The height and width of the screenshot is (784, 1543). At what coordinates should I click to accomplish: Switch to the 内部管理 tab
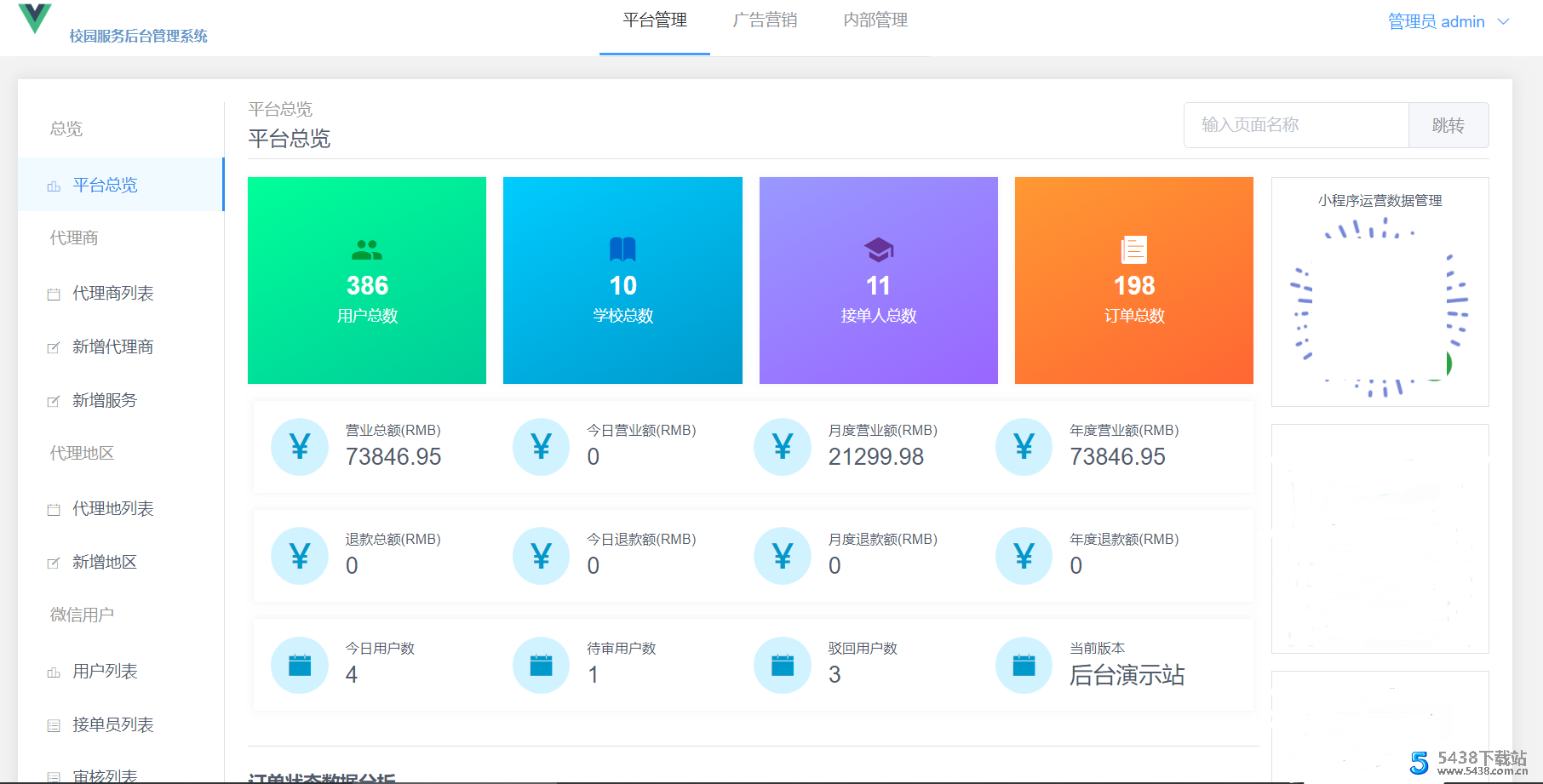pyautogui.click(x=875, y=20)
